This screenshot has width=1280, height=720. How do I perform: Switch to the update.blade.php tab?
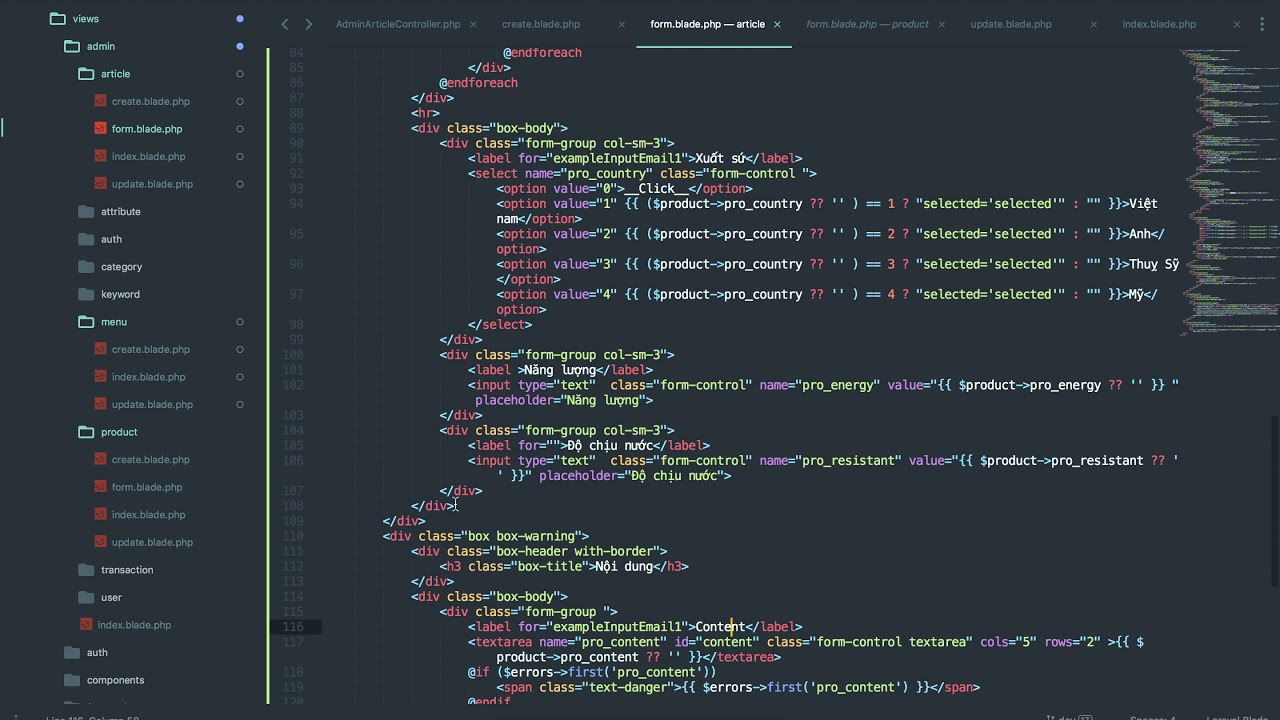[1011, 24]
